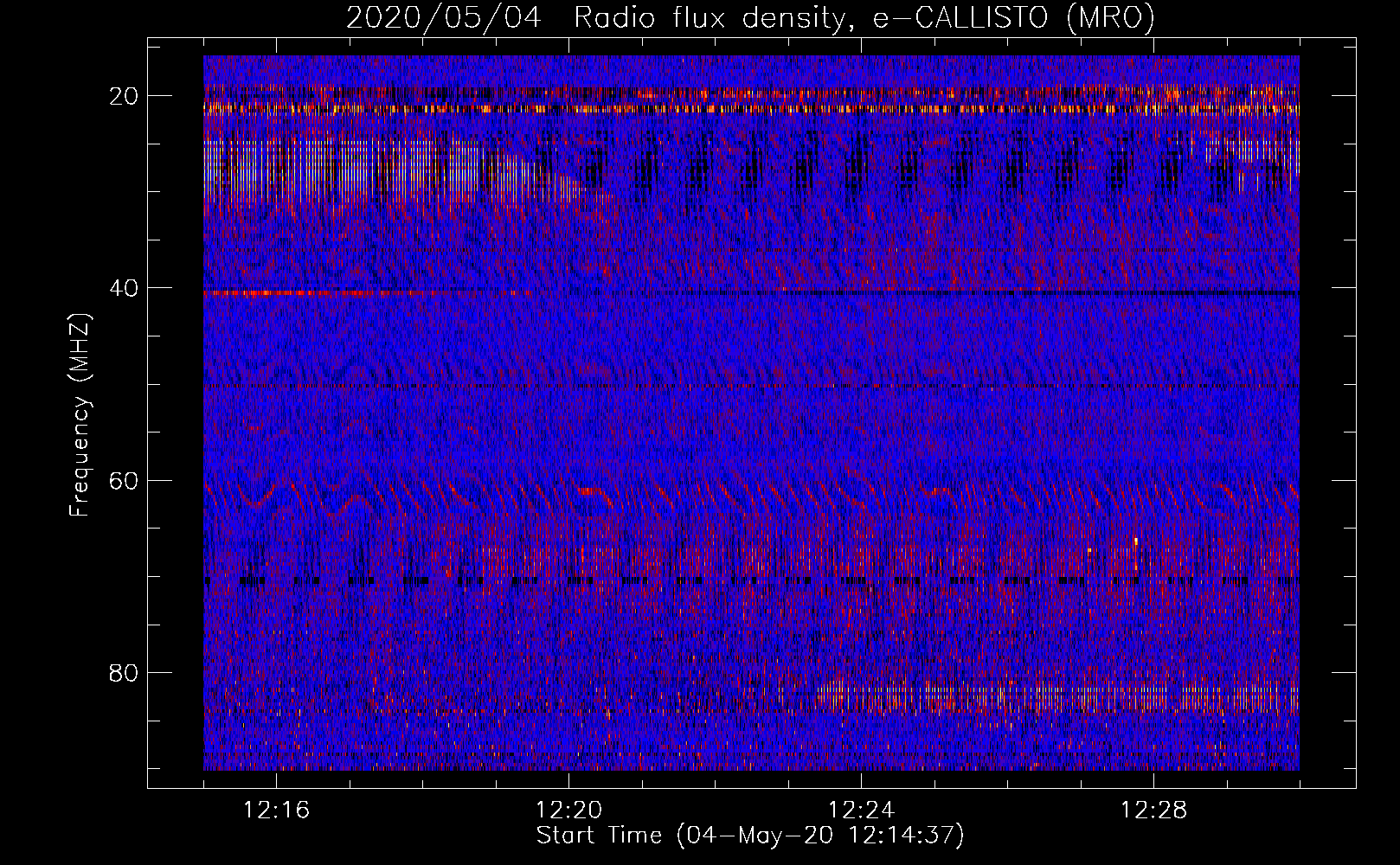Click the 12:24 time tick label

[861, 811]
